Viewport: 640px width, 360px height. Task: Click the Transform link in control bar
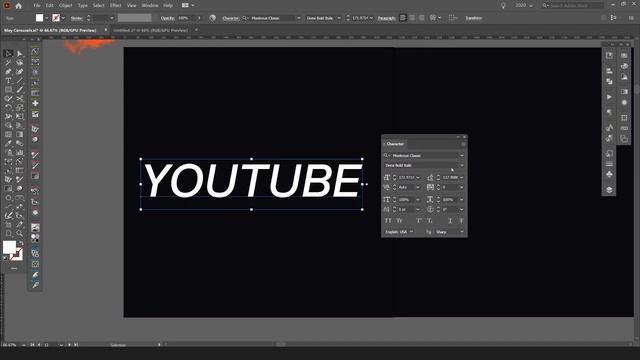[473, 18]
